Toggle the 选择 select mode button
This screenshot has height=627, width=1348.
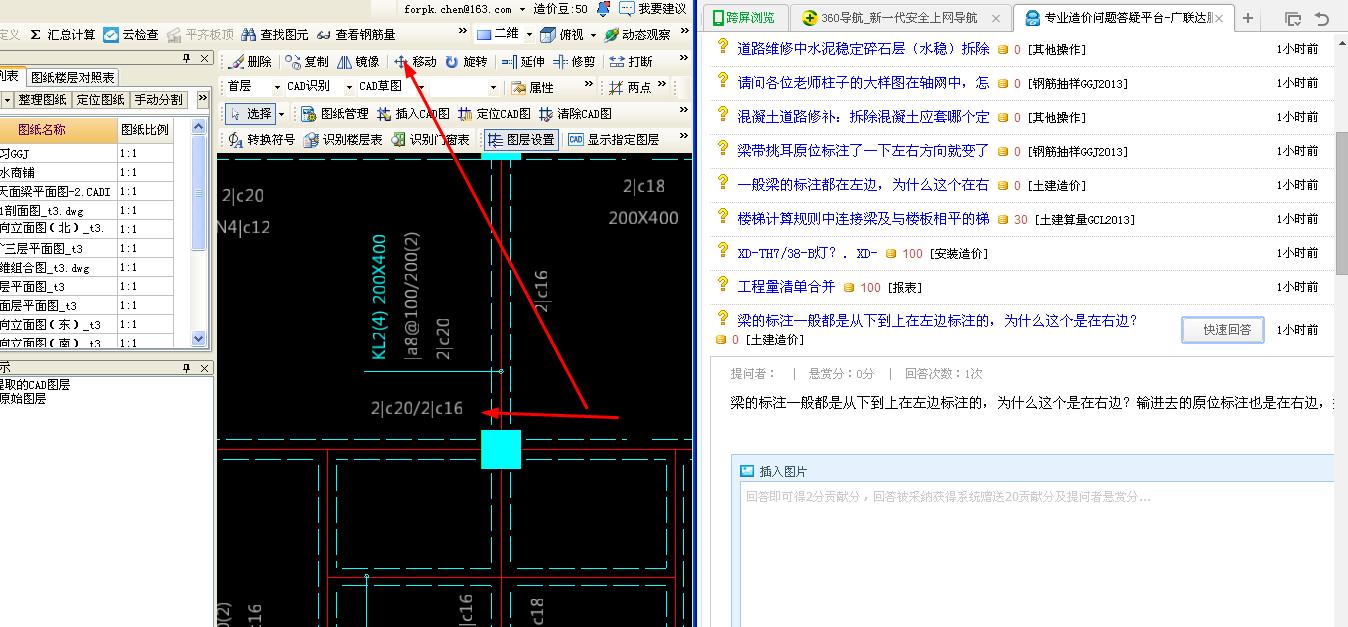point(250,113)
